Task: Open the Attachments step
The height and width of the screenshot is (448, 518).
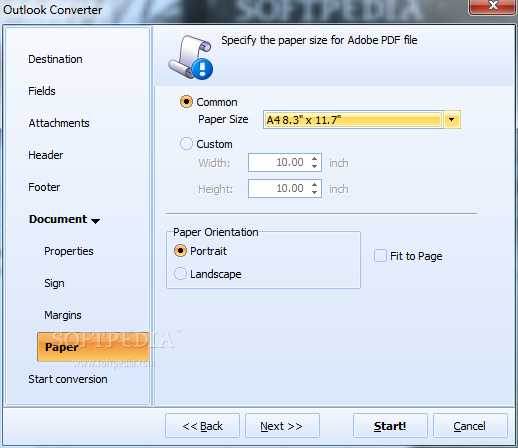Action: pos(59,123)
